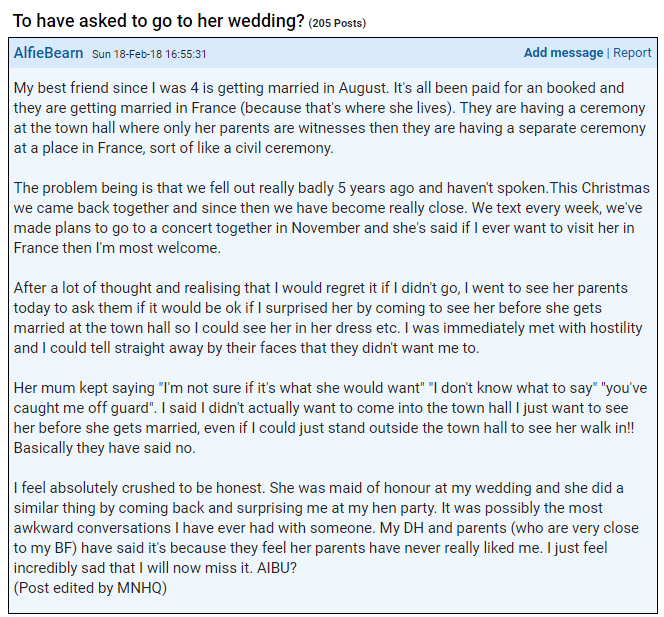
Task: Click the 'Basically they have said no.' sentence
Action: tap(105, 448)
